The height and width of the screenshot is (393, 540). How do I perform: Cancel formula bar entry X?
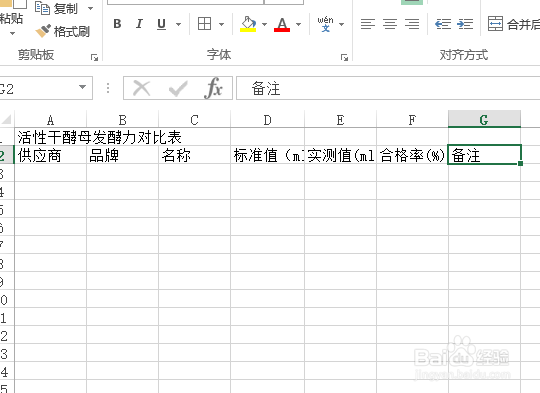click(x=142, y=88)
